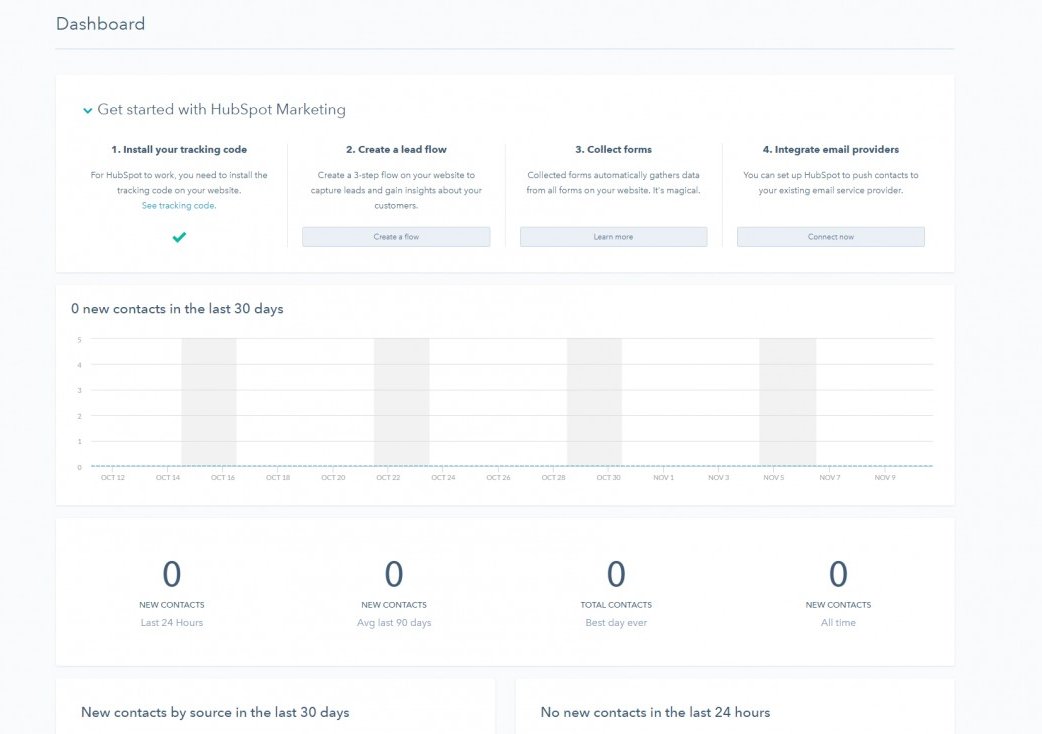Click '4. Integrate email providers' heading
This screenshot has height=734, width=1042.
click(x=831, y=149)
